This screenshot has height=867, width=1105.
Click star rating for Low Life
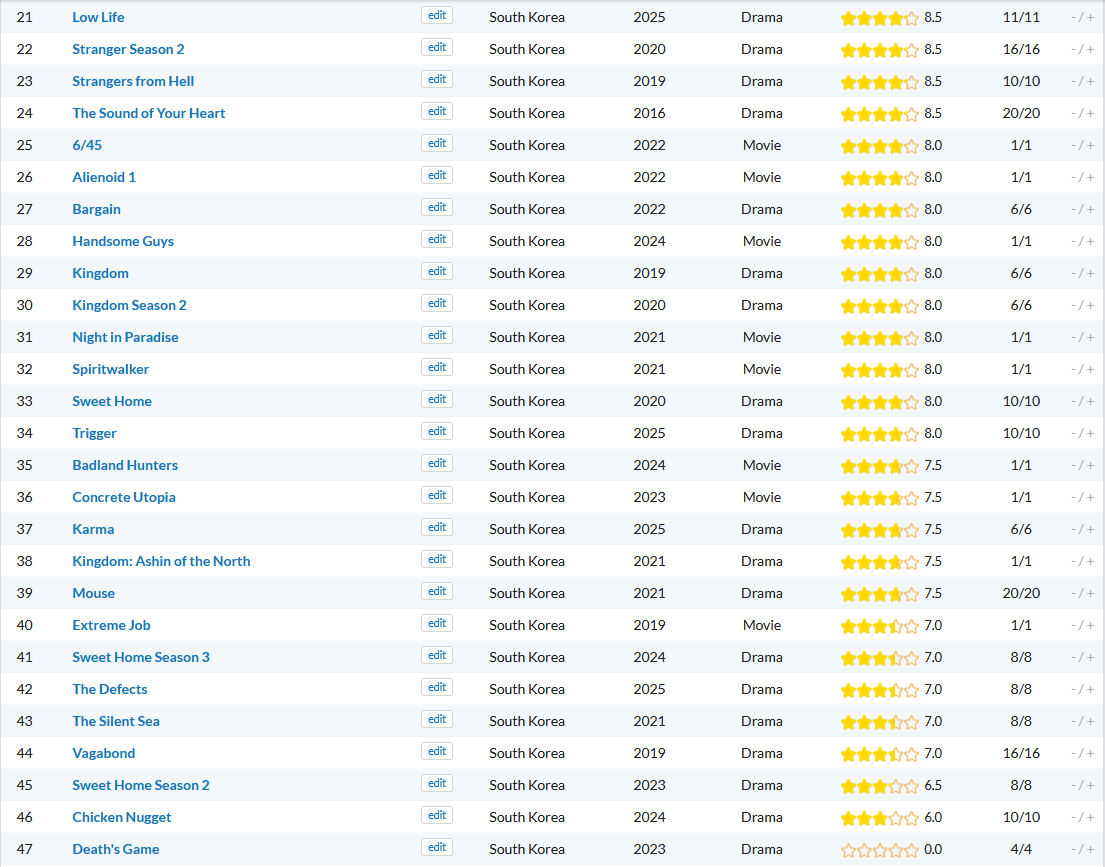pos(879,18)
